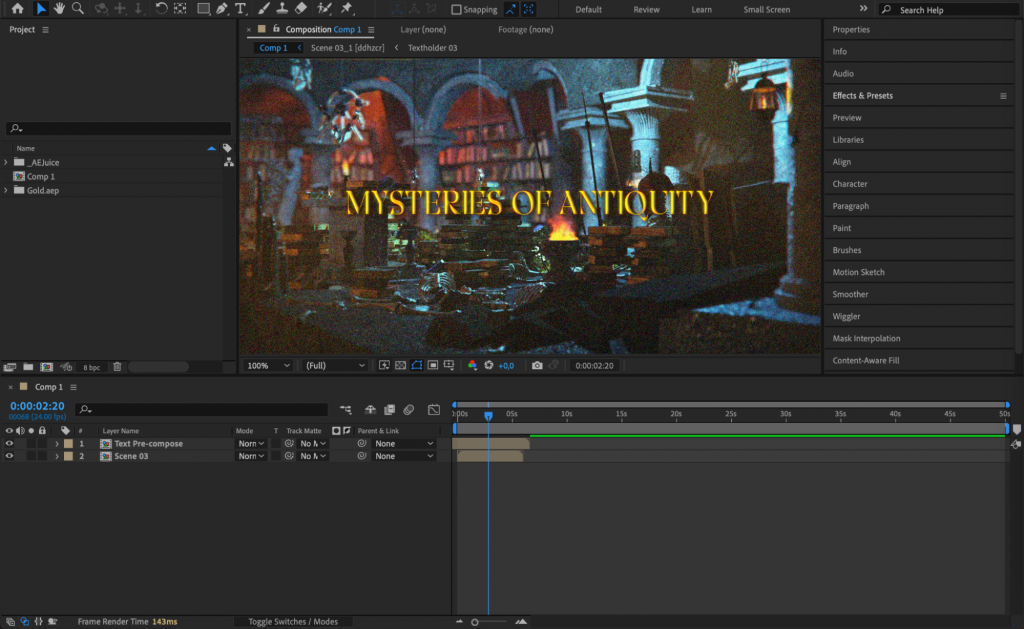The image size is (1024, 629).
Task: Click Toggle Switches / Modes
Action: pos(293,621)
